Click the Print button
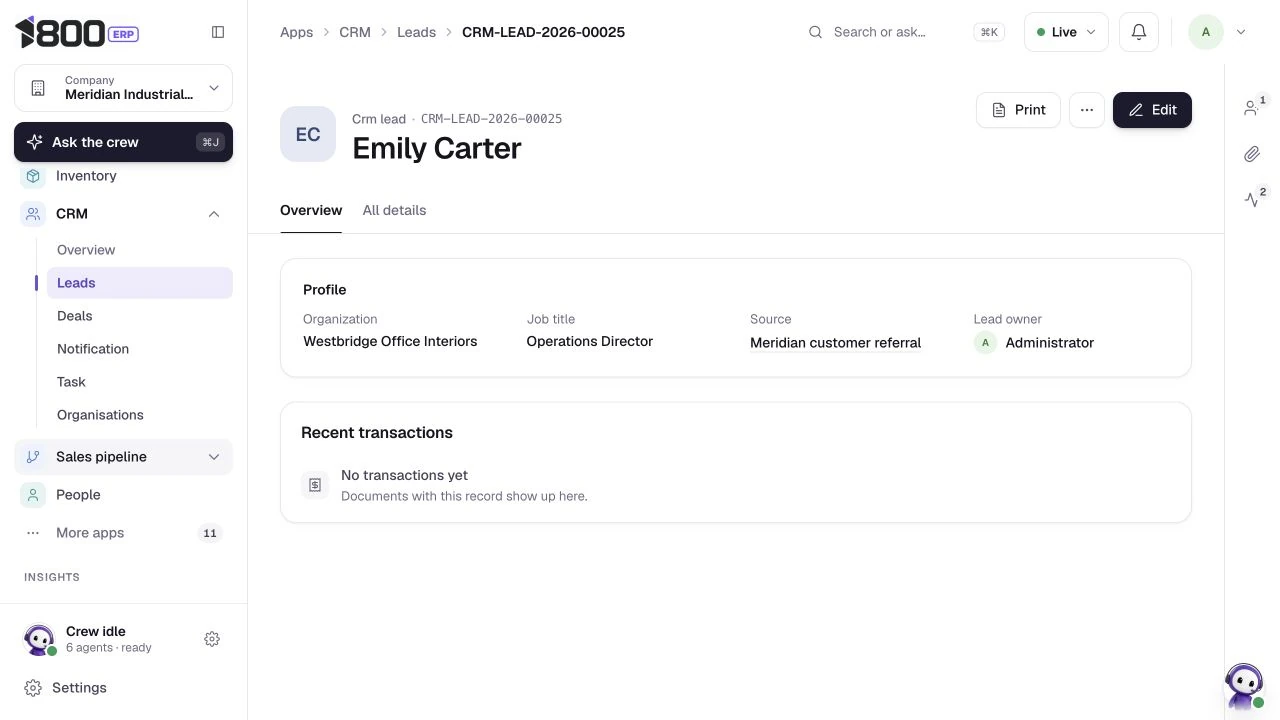Screen dimensions: 1280x720 tap(1018, 110)
